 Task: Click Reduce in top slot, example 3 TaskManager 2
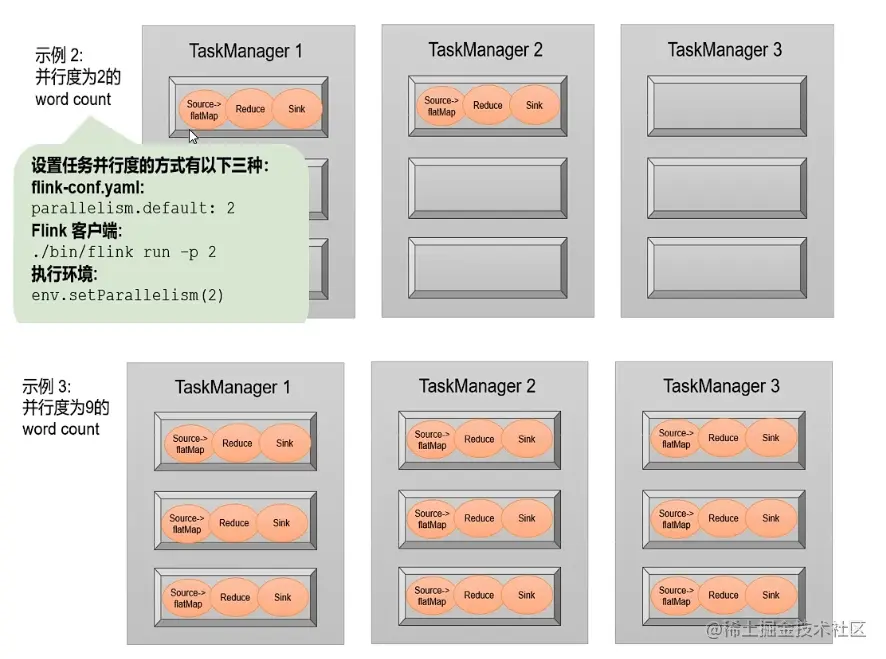click(x=479, y=439)
